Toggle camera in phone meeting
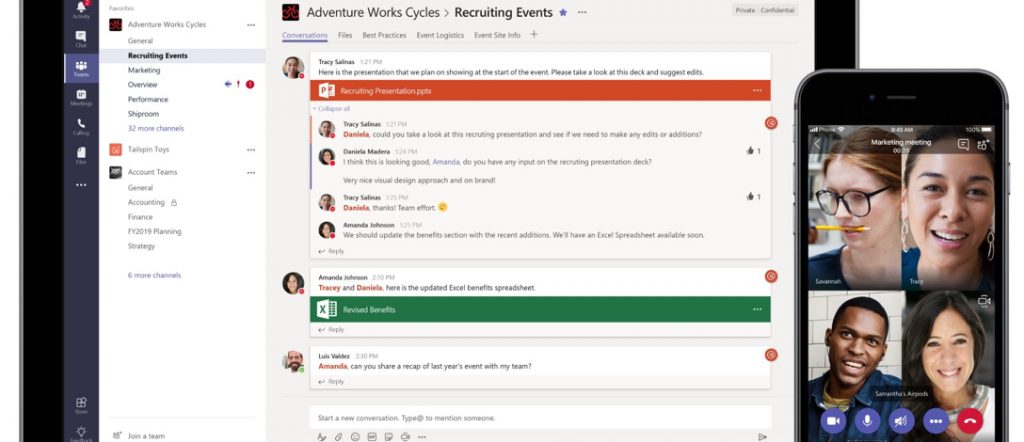The image size is (1024, 442). [x=833, y=421]
